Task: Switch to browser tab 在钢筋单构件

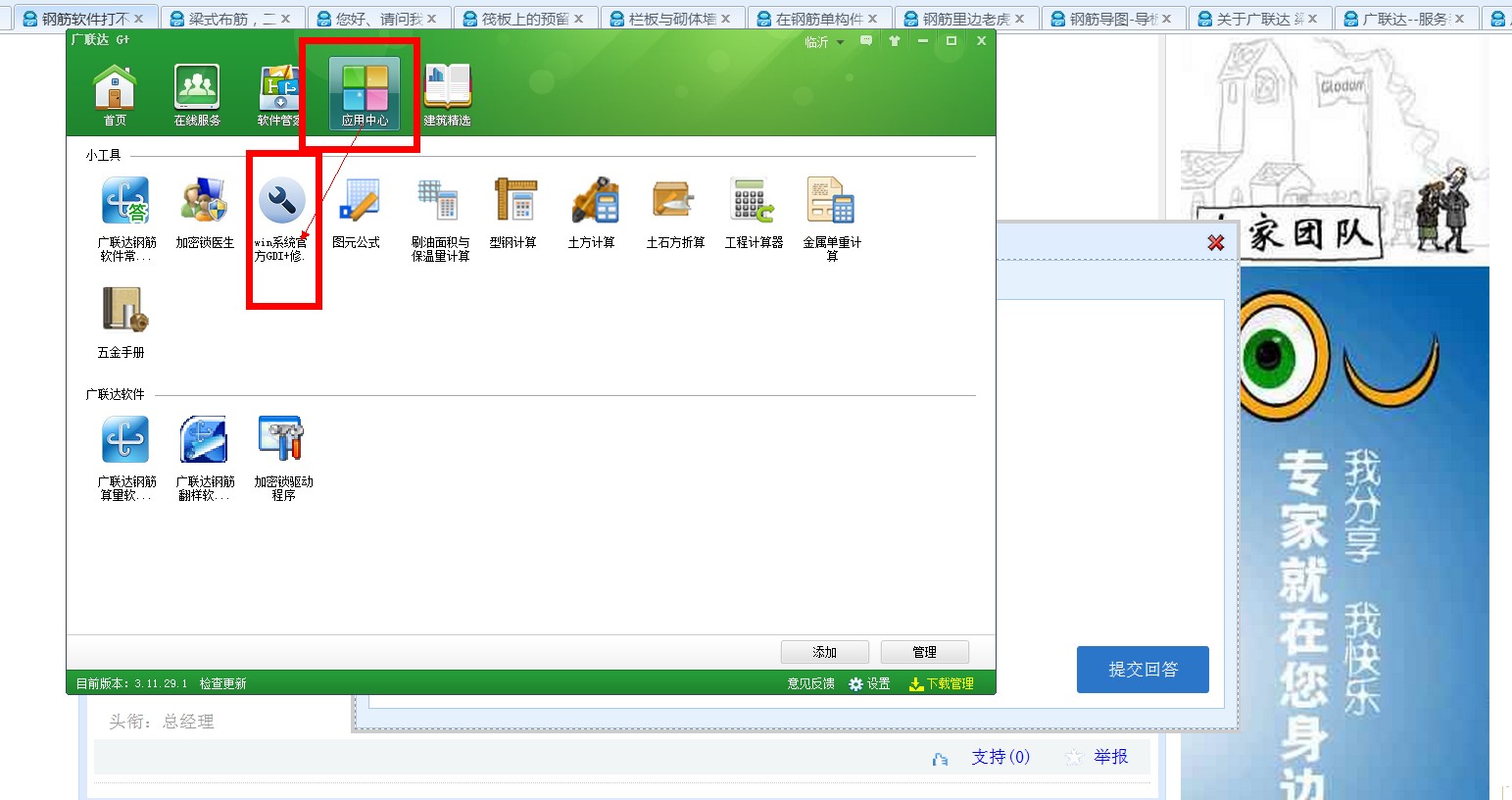Action: tap(819, 19)
